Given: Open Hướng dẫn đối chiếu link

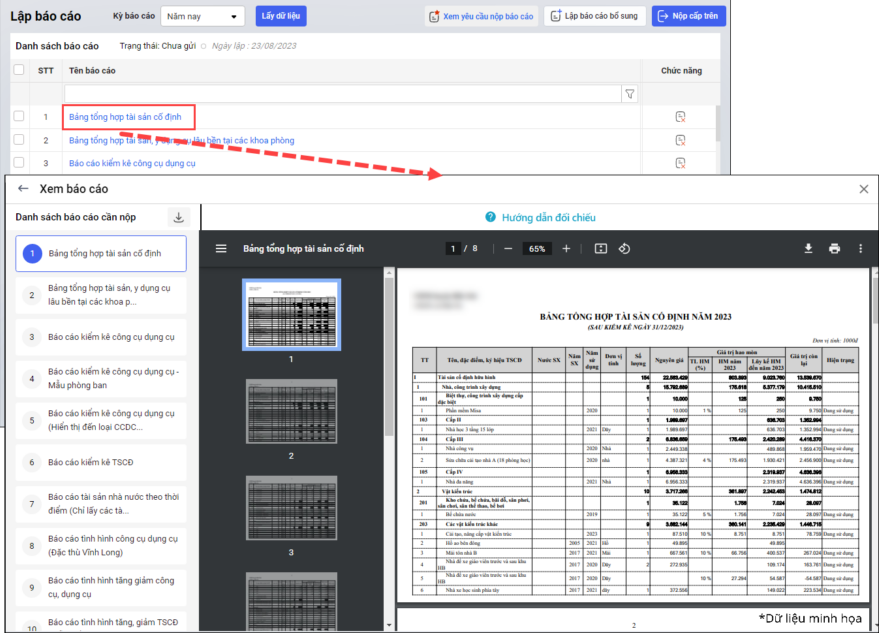Looking at the screenshot, I should tap(540, 217).
